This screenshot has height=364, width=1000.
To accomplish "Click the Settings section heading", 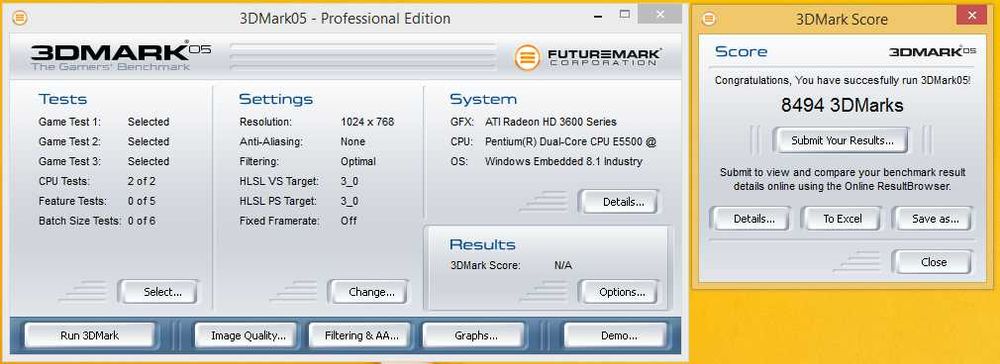I will 276,99.
